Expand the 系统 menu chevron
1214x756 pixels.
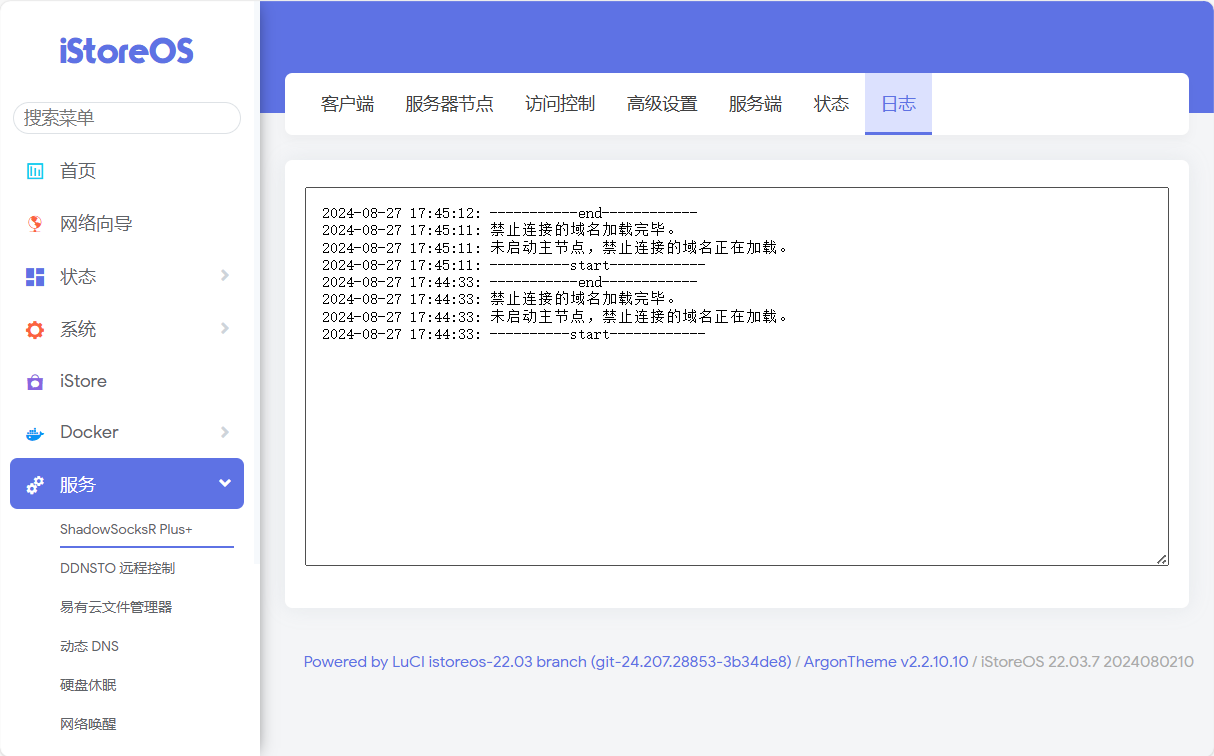(224, 329)
